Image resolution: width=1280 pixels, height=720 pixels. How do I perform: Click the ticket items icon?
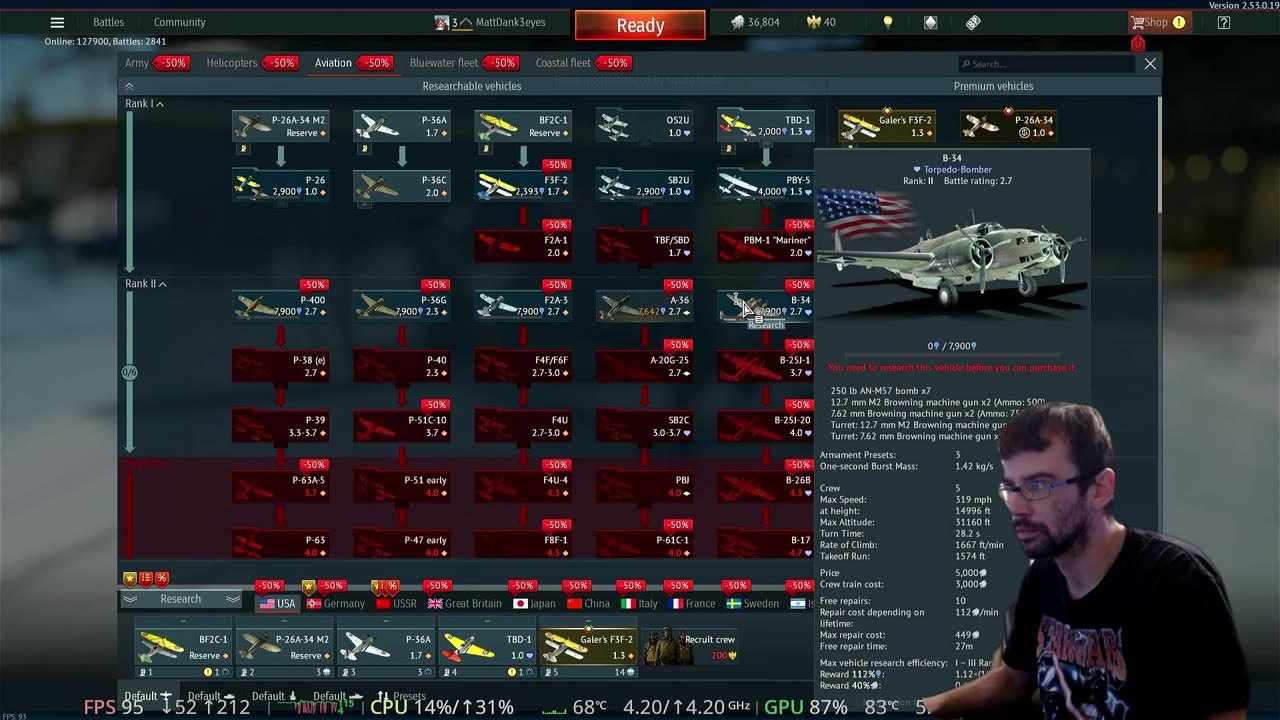(973, 22)
